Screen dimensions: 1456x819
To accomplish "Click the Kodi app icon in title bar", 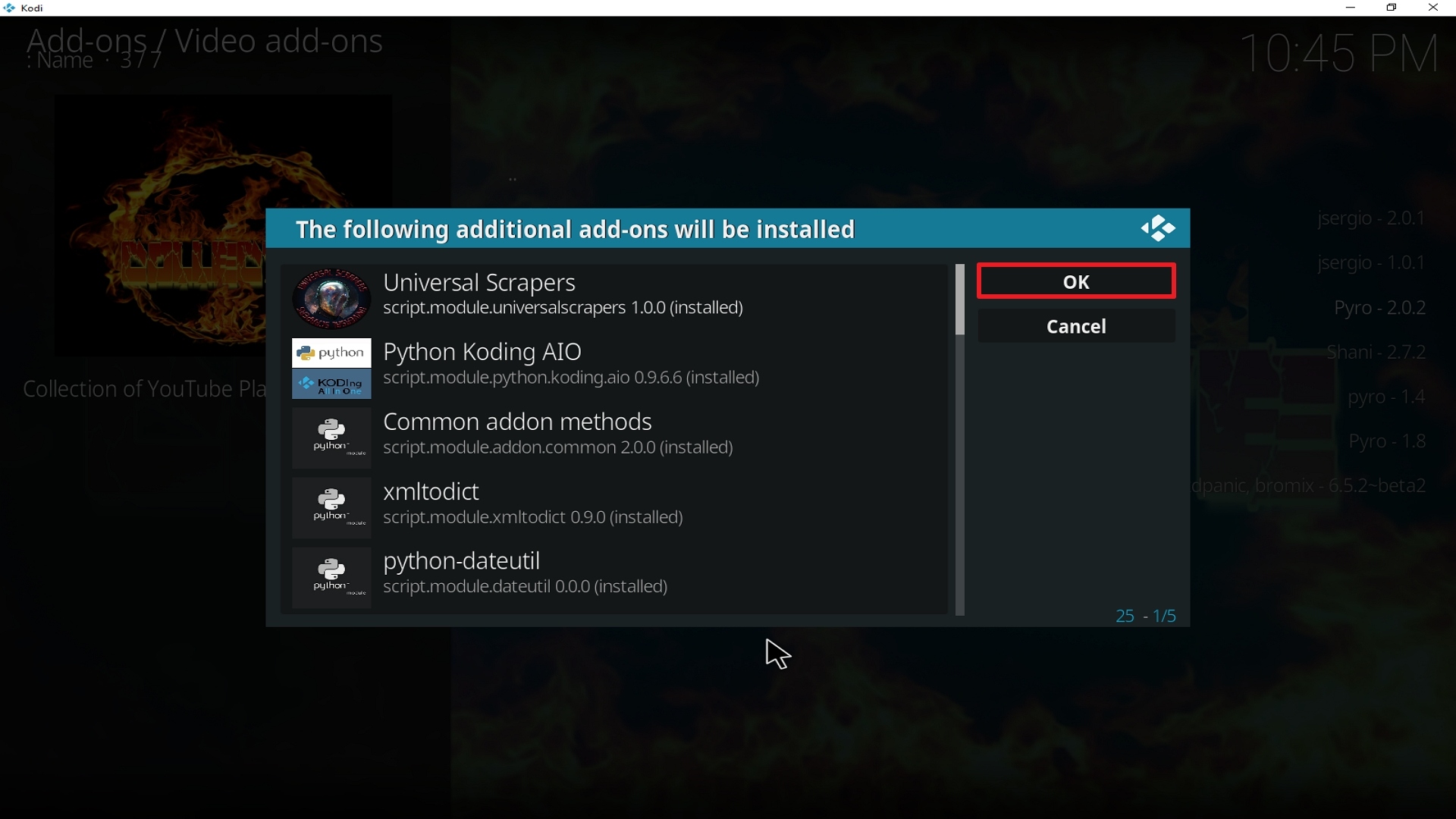I will pyautogui.click(x=9, y=8).
